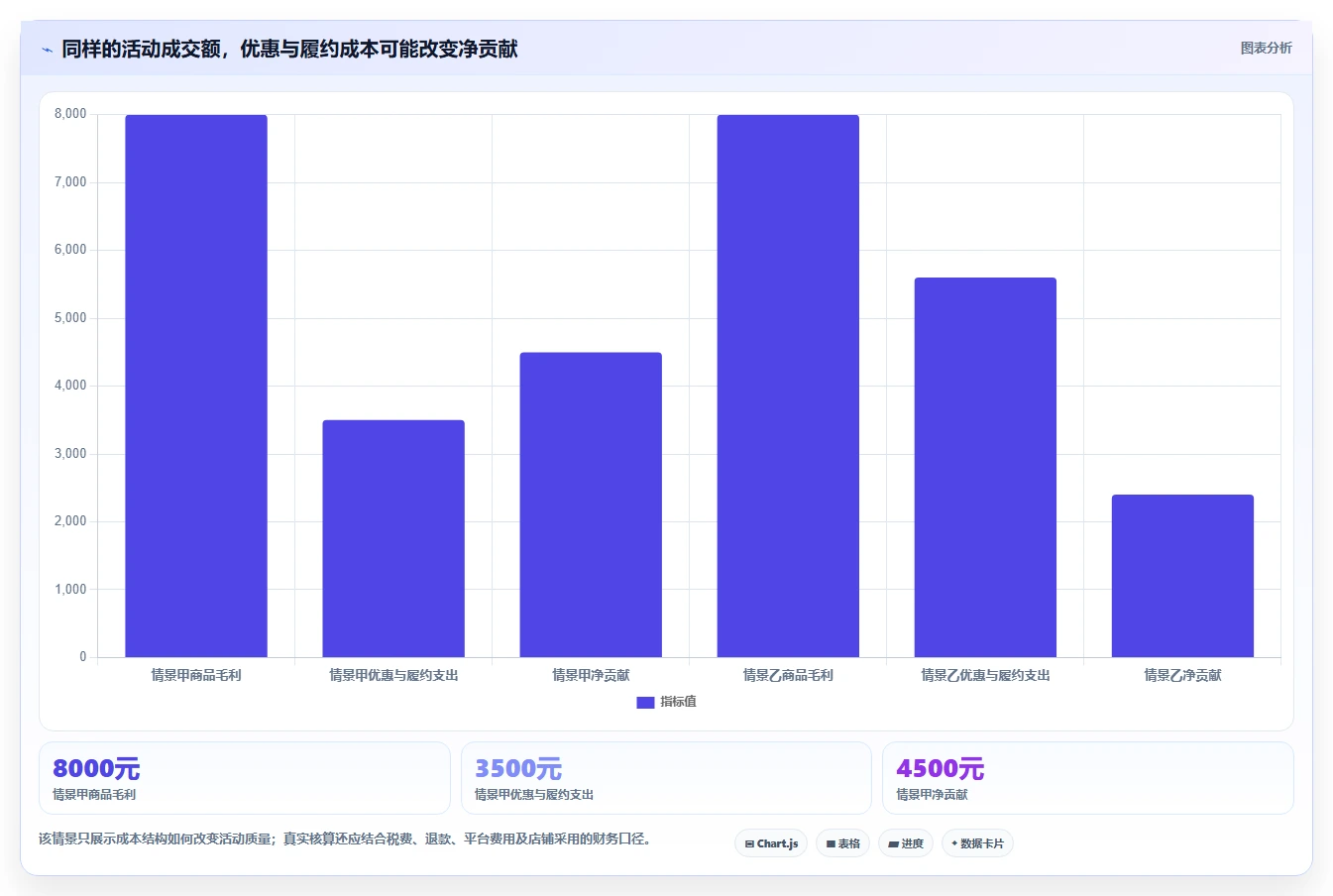Click the footnote starting with 该情景只展示成本结构
Viewport: 1333px width, 896px height.
346,840
